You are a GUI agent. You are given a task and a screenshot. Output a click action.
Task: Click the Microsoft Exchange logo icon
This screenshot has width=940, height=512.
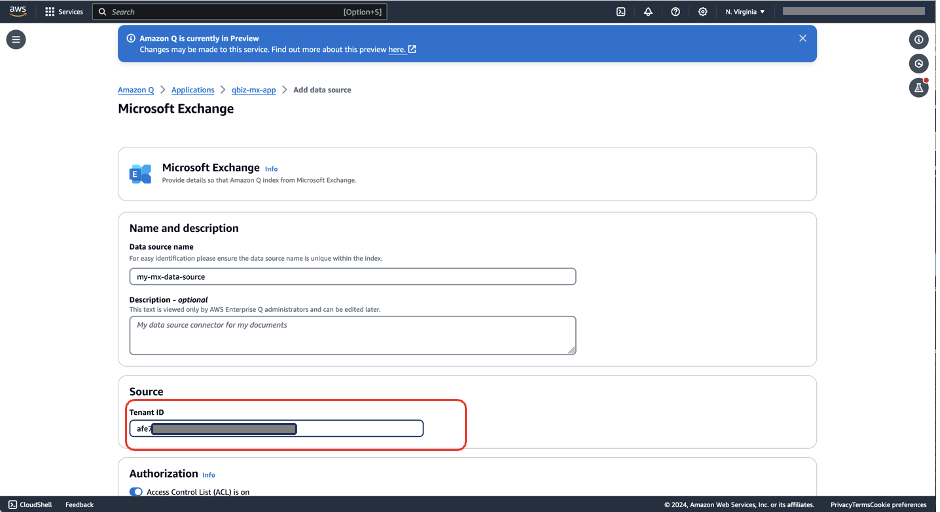pos(140,174)
